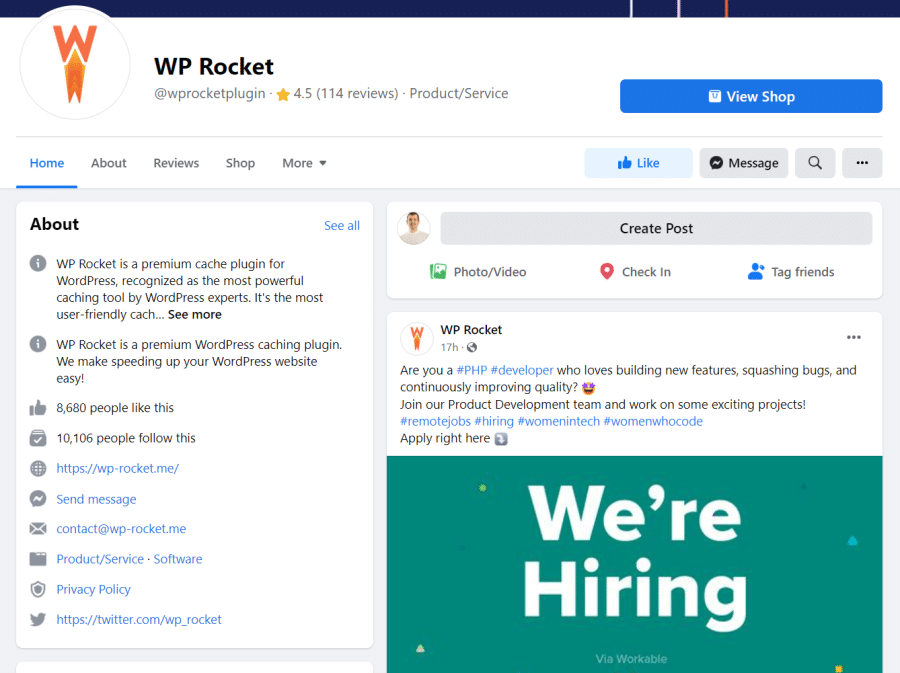Viewport: 900px width, 673px height.
Task: Click the 4.5 (114 reviews) rating text
Action: 346,94
